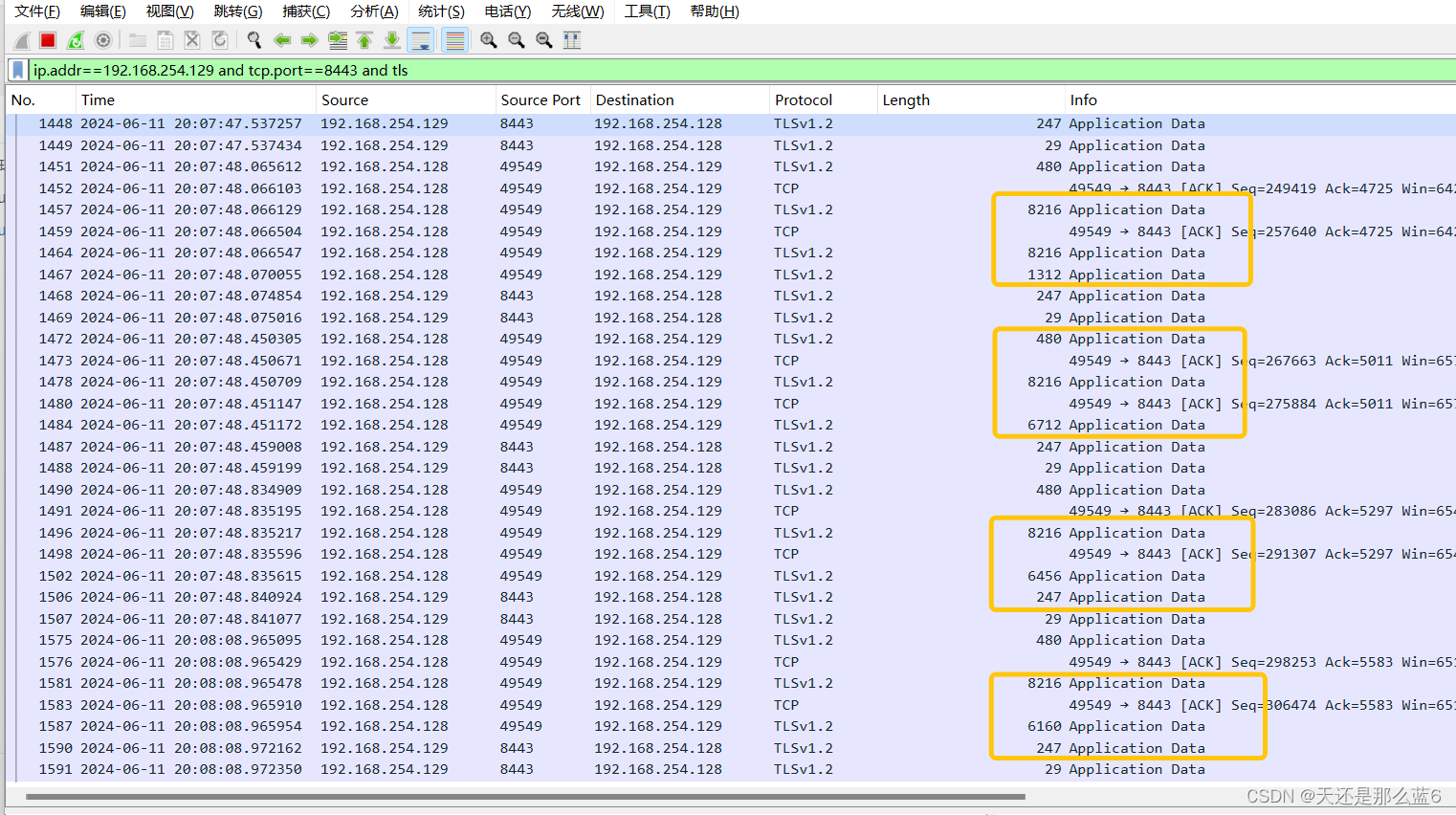1456x815 pixels.
Task: Click the TCP protocol cell of packet 1498
Action: pyautogui.click(x=786, y=554)
